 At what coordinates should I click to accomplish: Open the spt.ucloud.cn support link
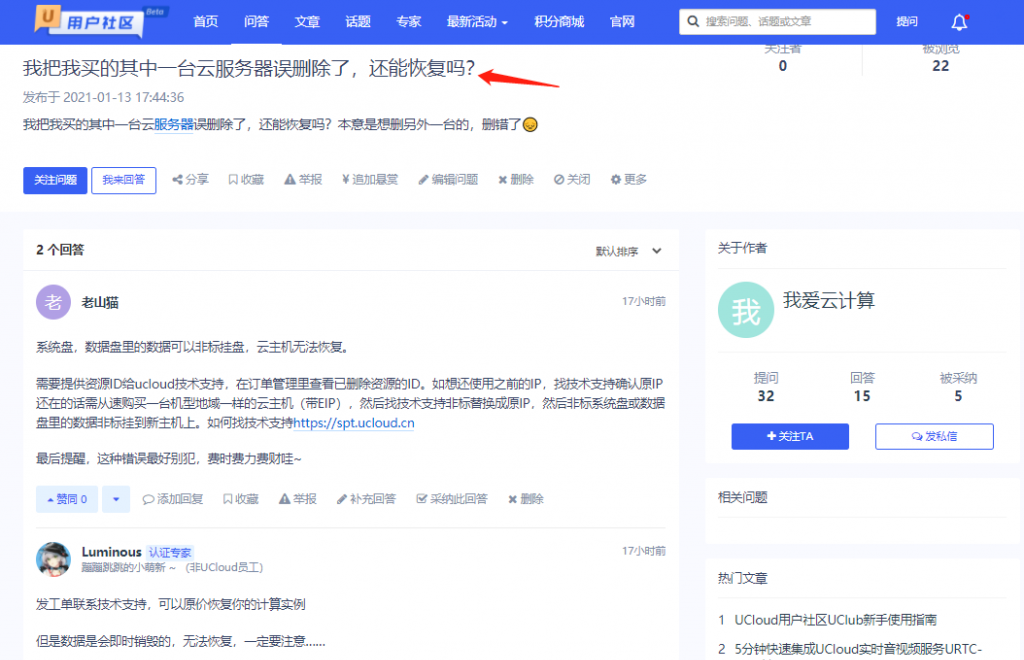354,423
